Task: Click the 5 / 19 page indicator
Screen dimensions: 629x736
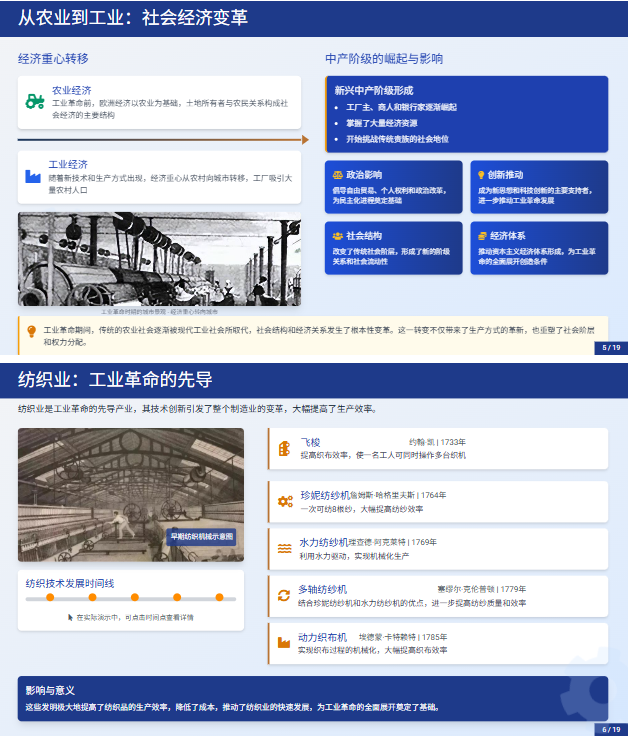Action: tap(611, 348)
